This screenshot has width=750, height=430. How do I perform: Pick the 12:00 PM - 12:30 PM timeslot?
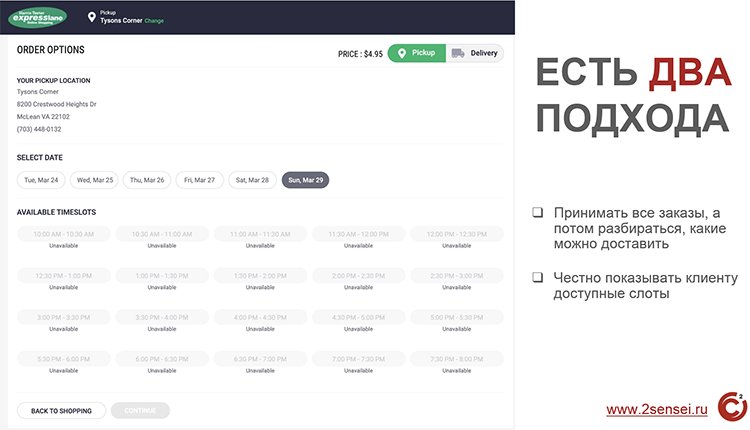pos(457,234)
